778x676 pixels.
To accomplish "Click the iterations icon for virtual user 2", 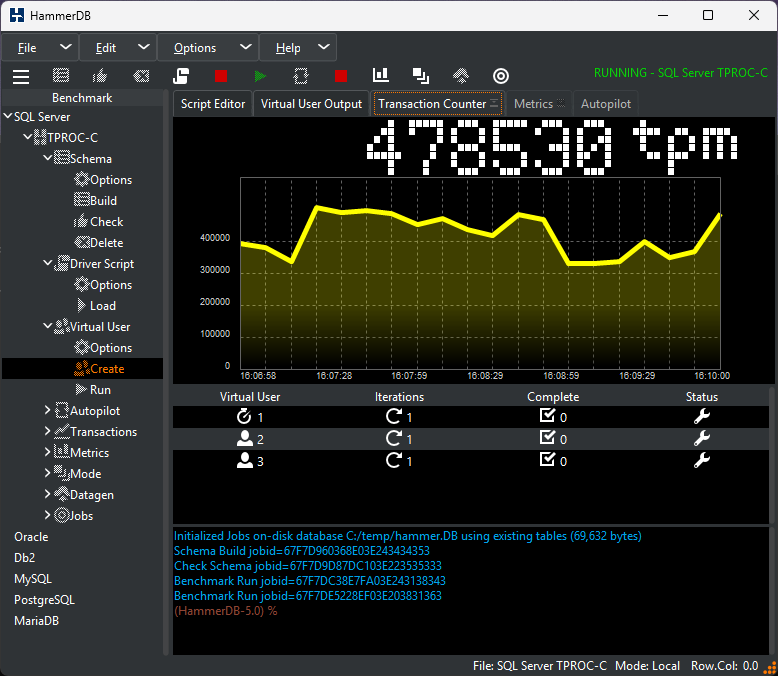I will pyautogui.click(x=394, y=438).
